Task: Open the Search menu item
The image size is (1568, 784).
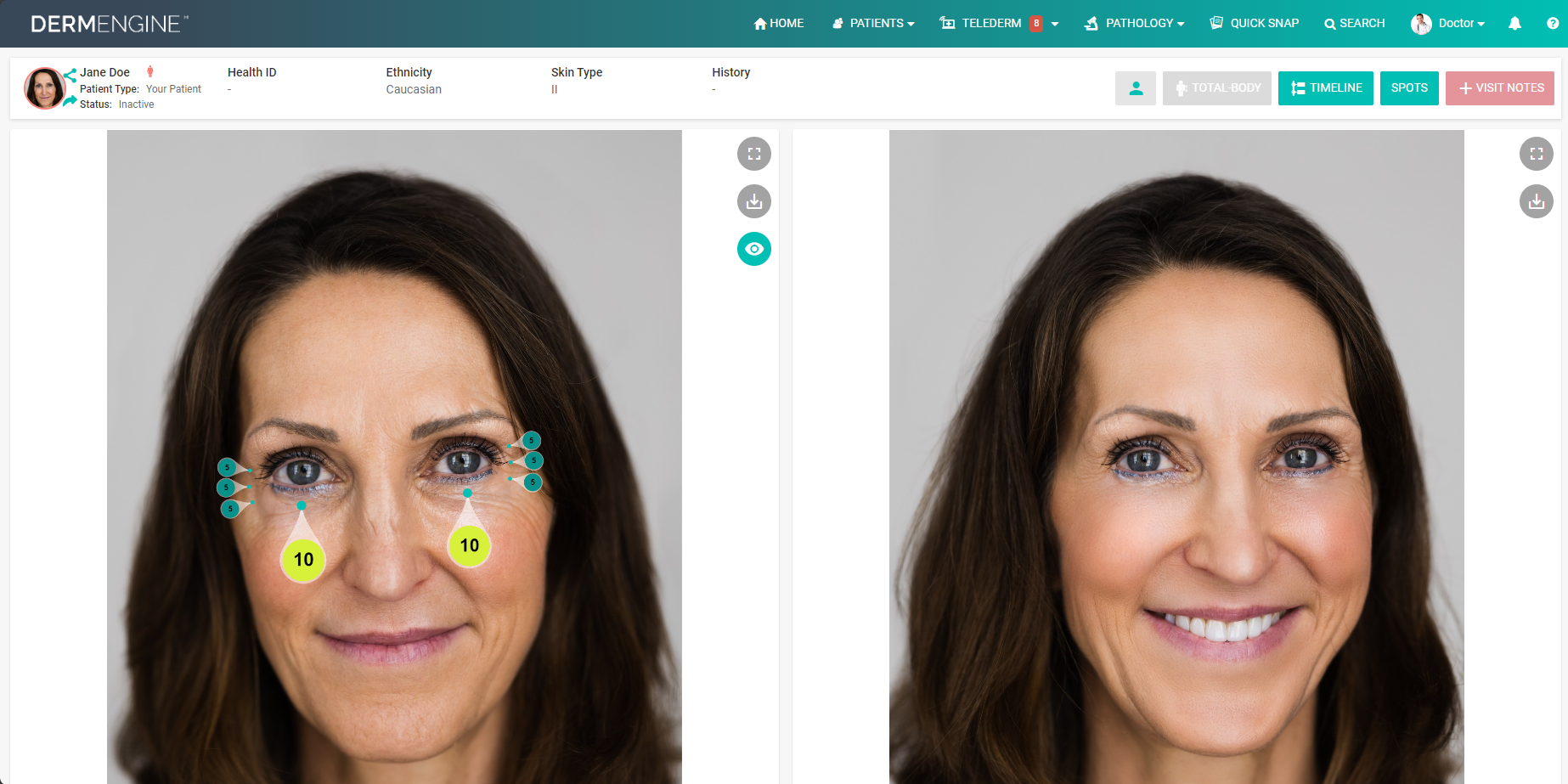Action: tap(1354, 23)
